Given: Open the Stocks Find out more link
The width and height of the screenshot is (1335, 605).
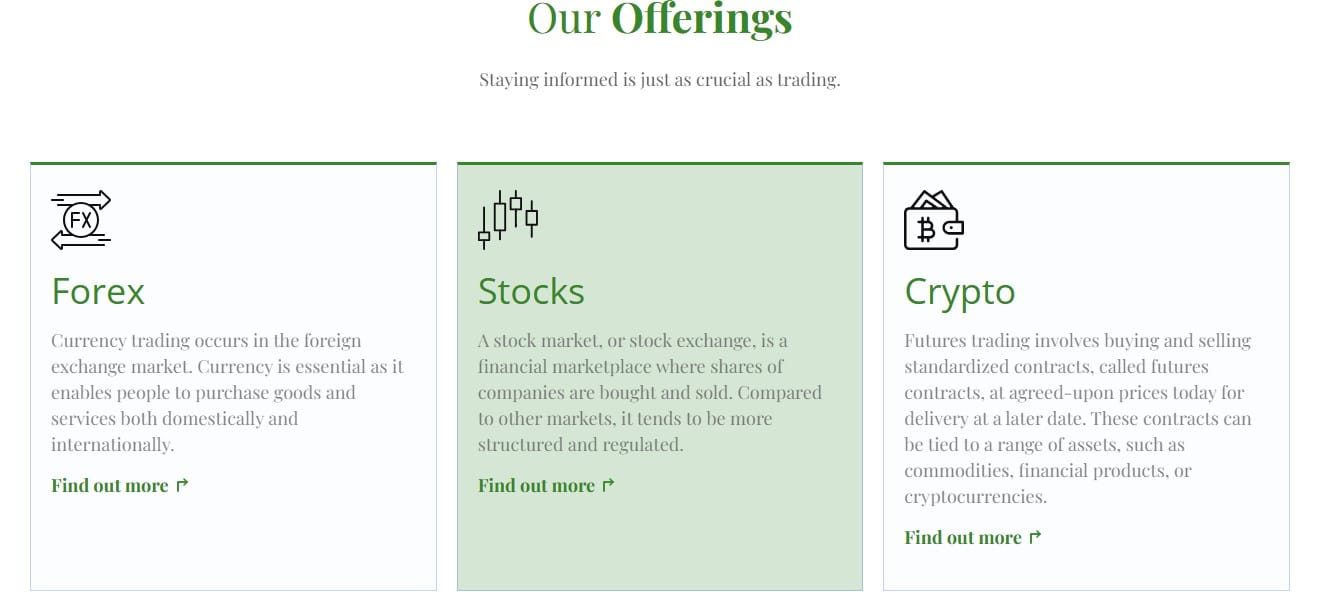Looking at the screenshot, I should (537, 485).
